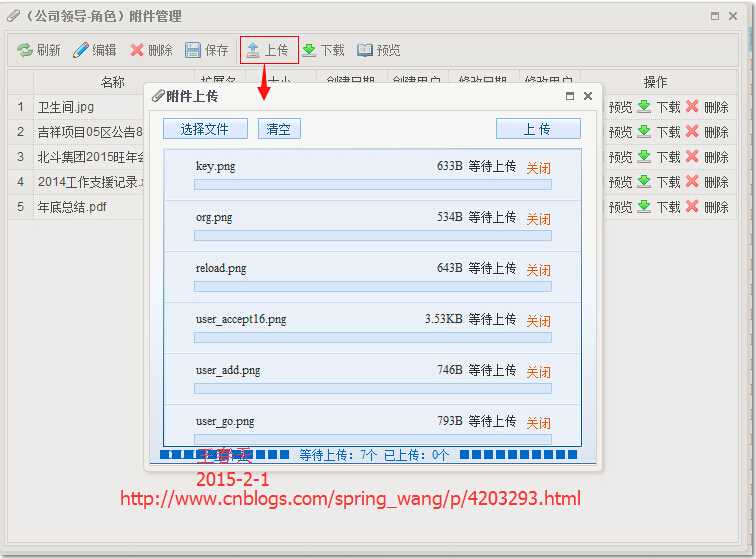Viewport: 756px width, 559px height.
Task: Choose files with 选择文件 button
Action: pyautogui.click(x=205, y=129)
